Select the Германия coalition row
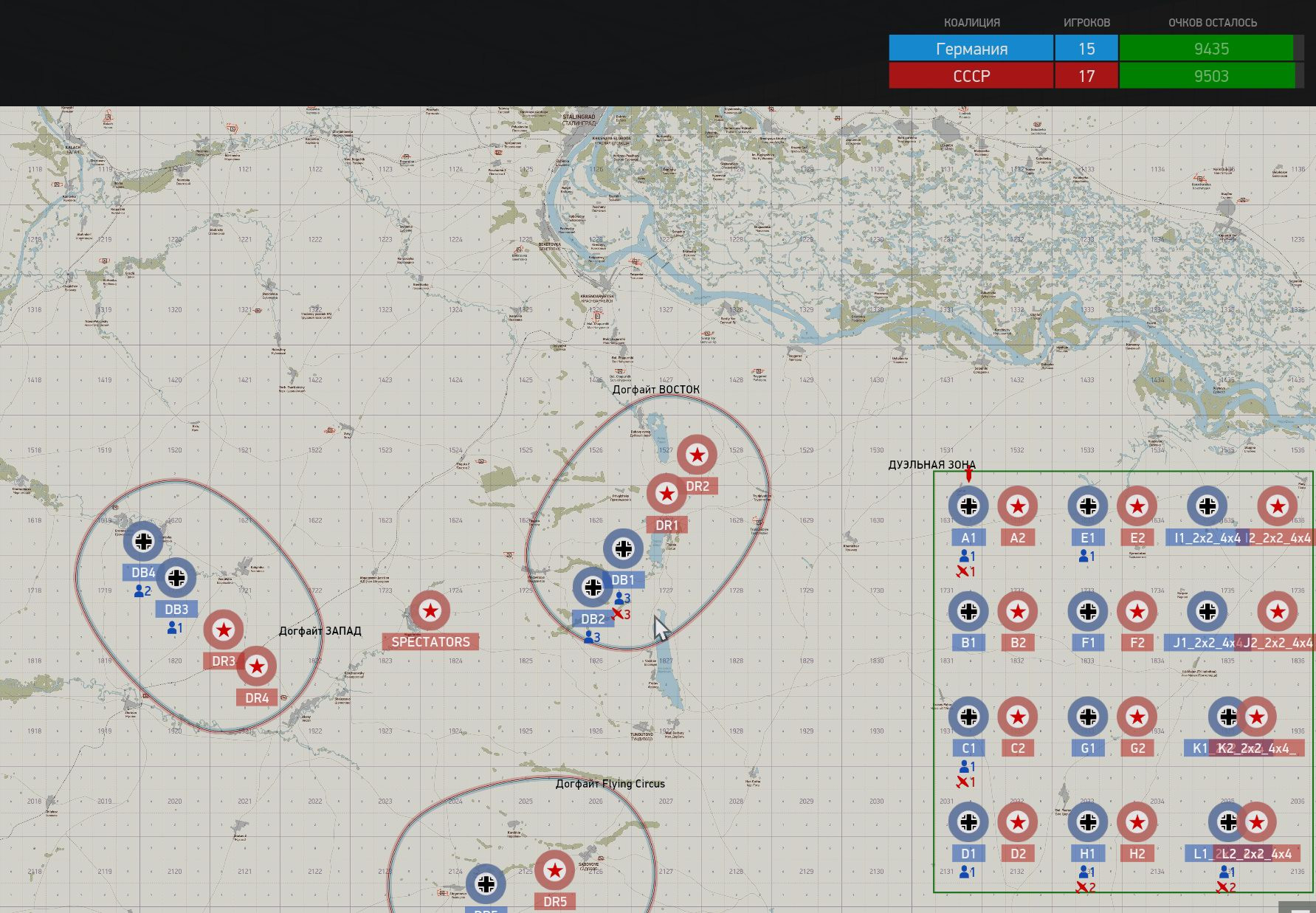 tap(1096, 48)
